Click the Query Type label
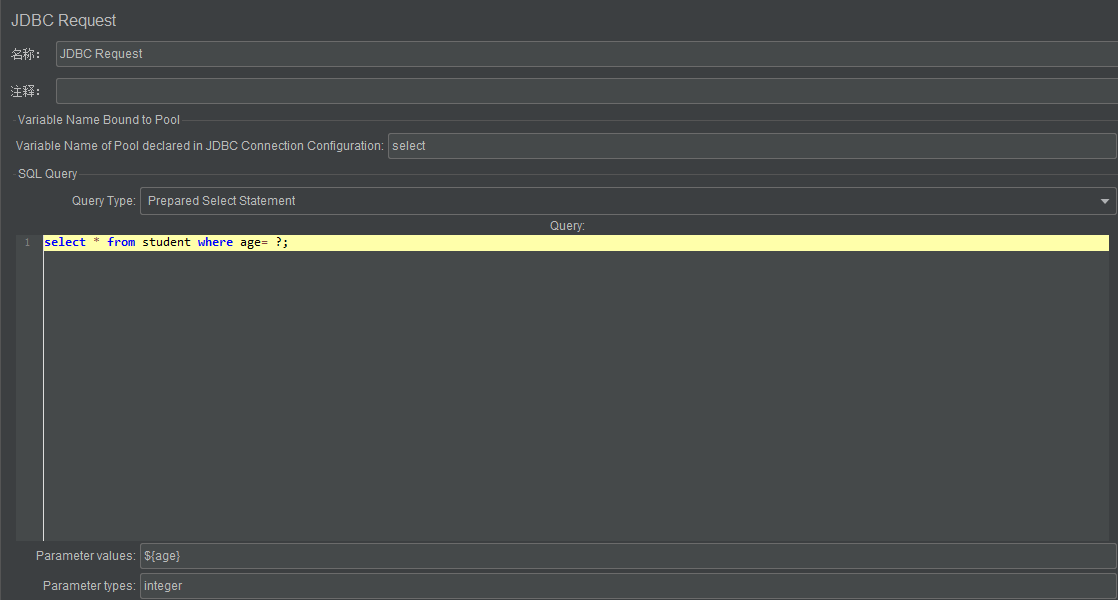Screen dimensions: 1118x600 coord(103,201)
